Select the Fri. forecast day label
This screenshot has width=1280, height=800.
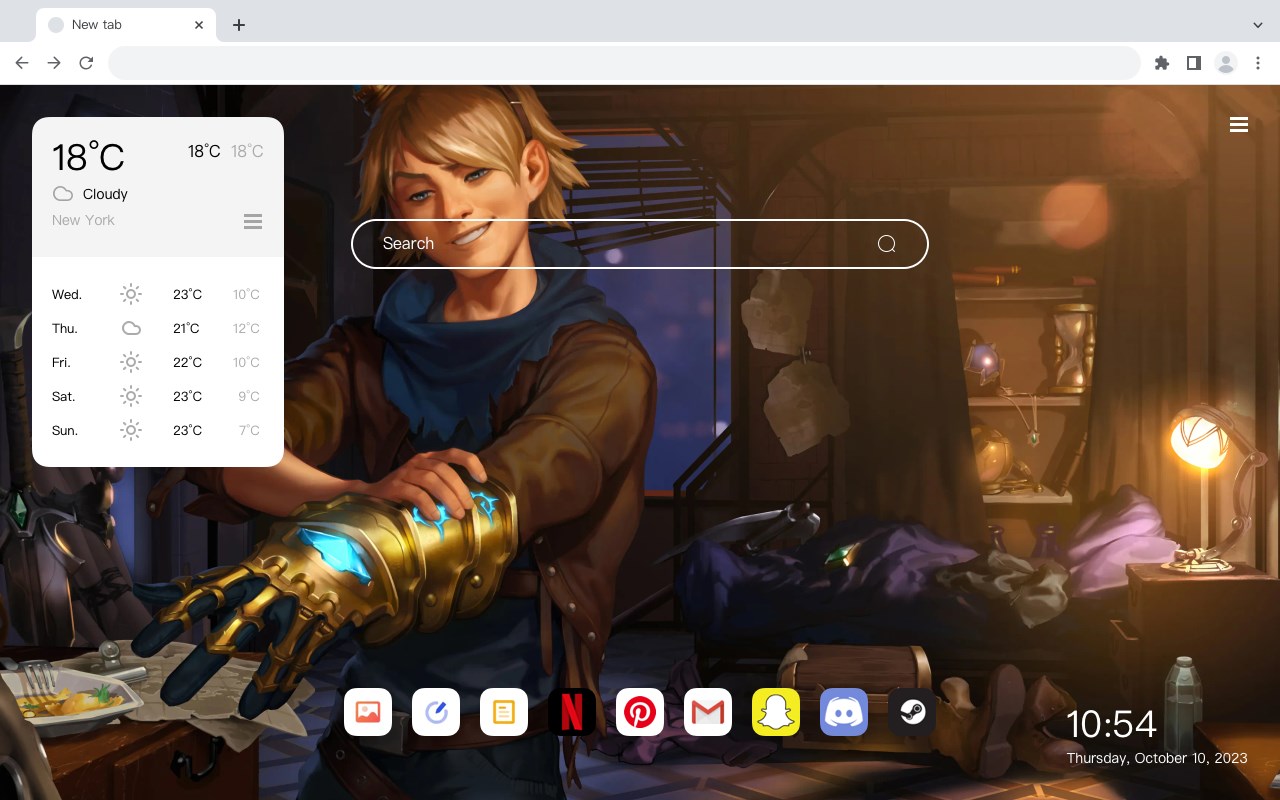[x=61, y=362]
